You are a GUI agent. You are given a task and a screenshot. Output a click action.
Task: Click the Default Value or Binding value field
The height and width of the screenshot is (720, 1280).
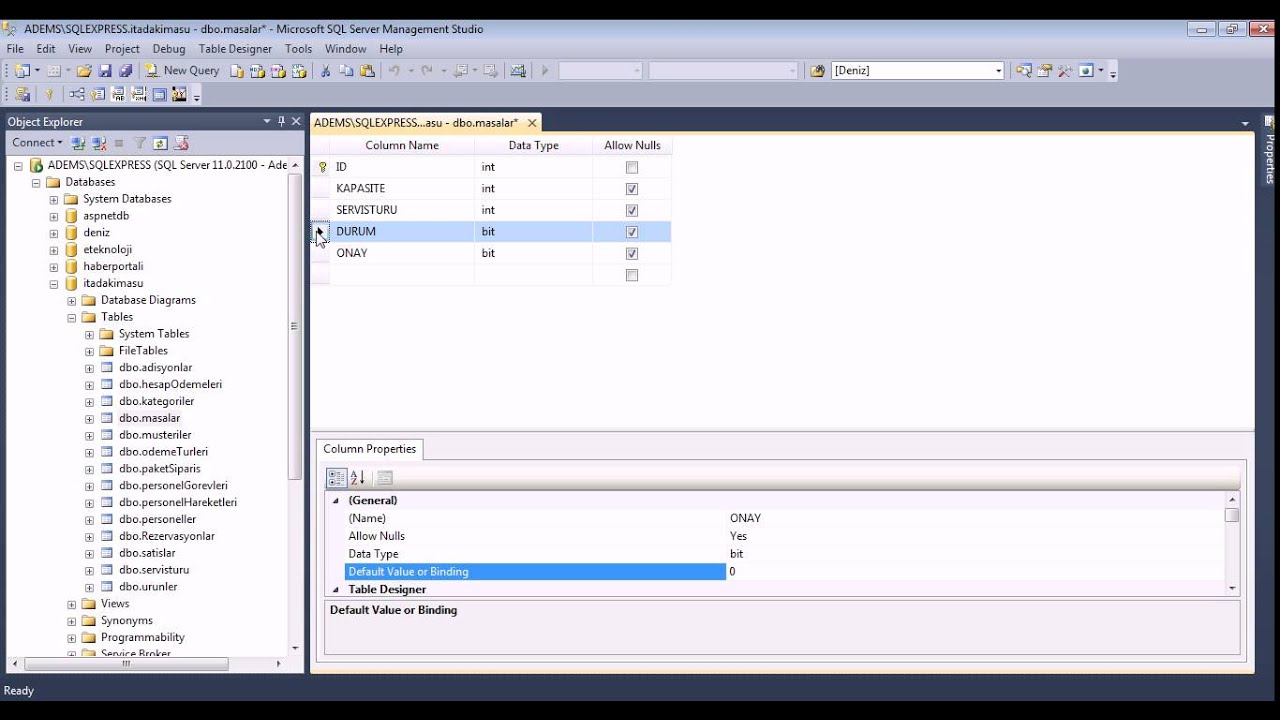(x=976, y=572)
